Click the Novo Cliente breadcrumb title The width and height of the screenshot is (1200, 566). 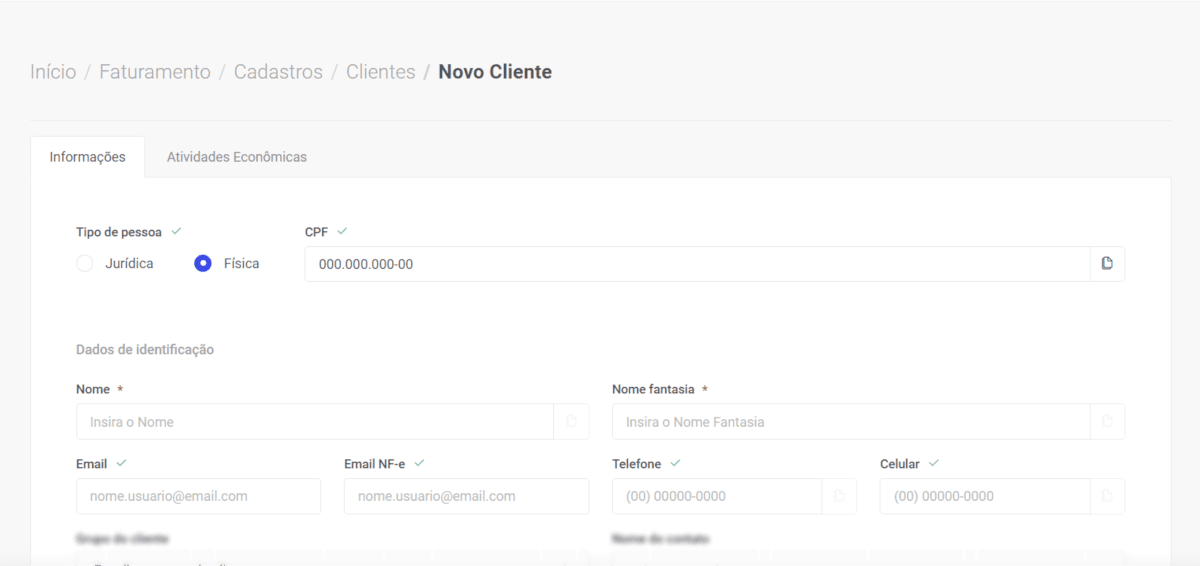(x=495, y=72)
